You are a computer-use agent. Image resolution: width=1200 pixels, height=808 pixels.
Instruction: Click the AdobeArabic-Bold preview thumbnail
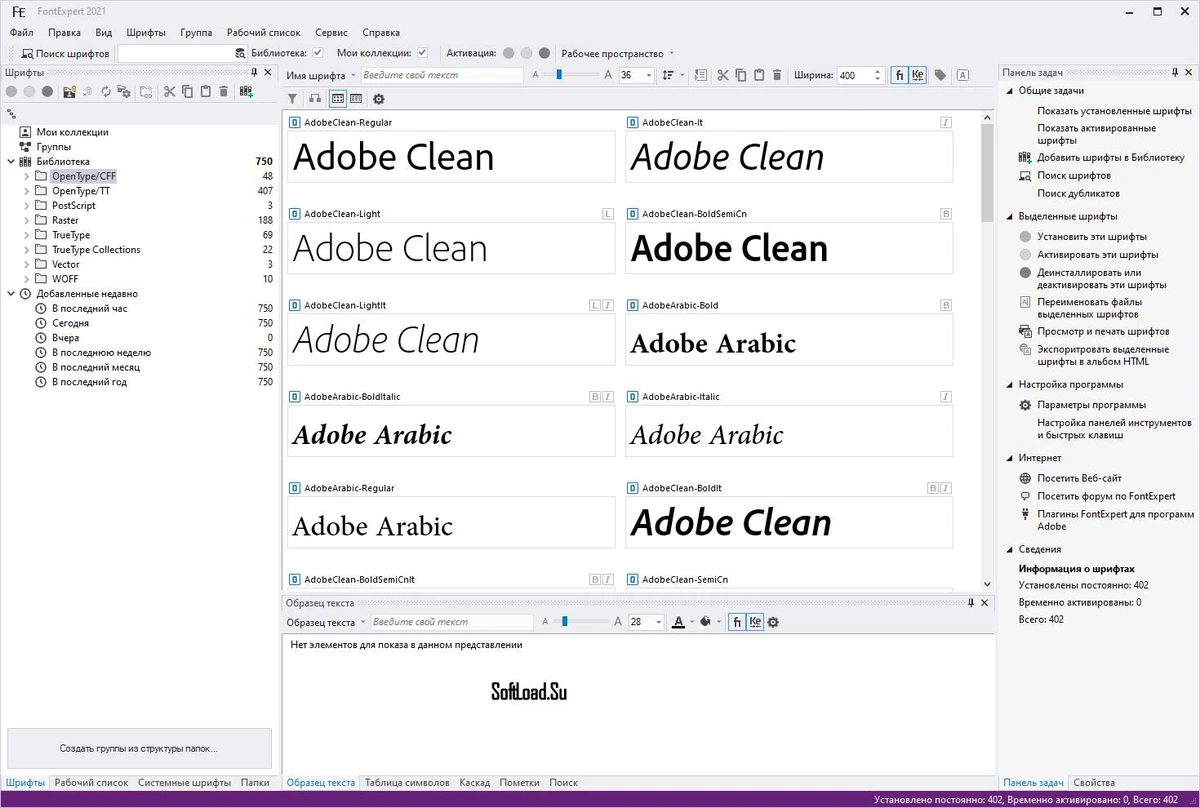click(789, 340)
